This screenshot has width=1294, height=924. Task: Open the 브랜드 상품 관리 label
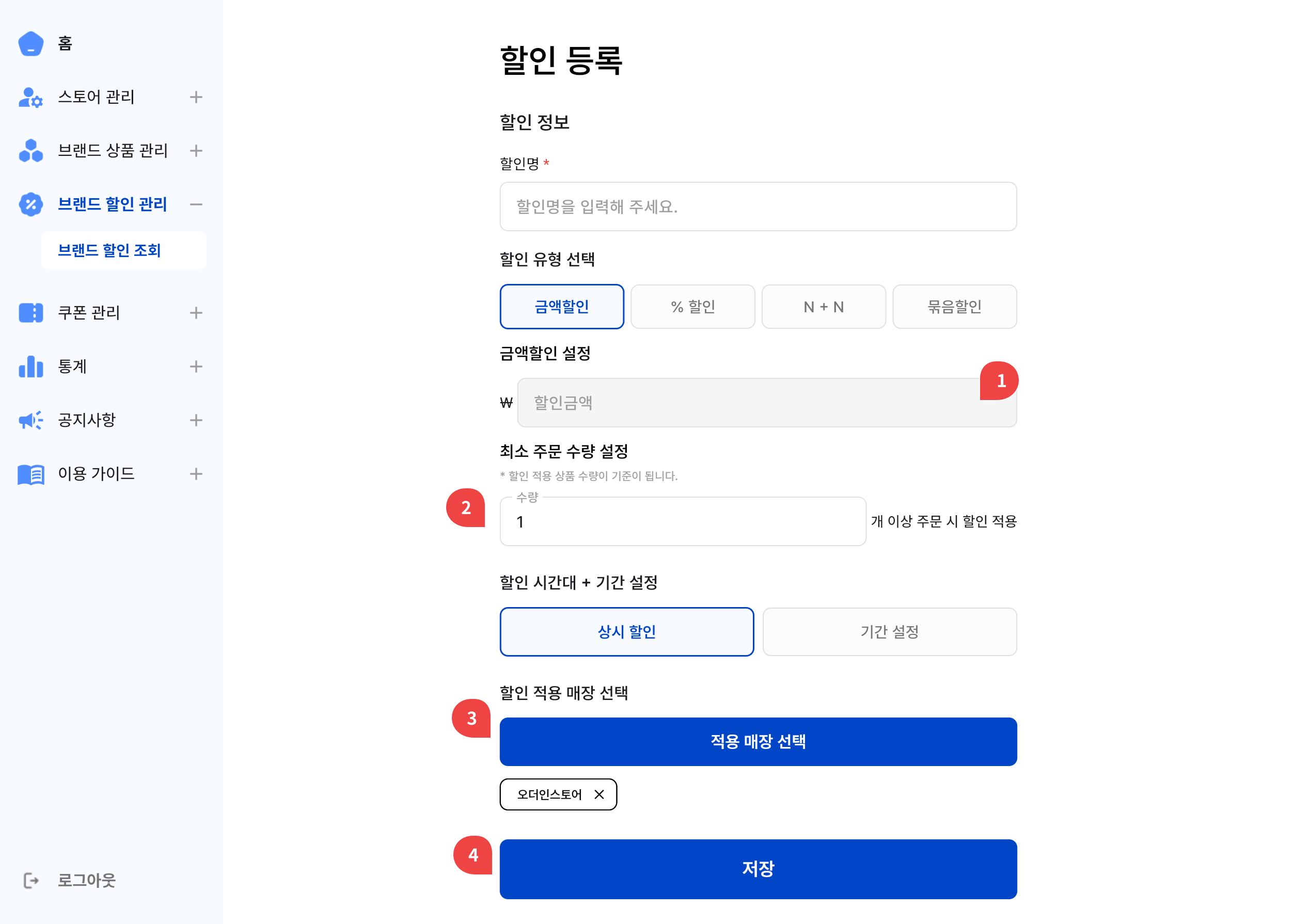(113, 151)
